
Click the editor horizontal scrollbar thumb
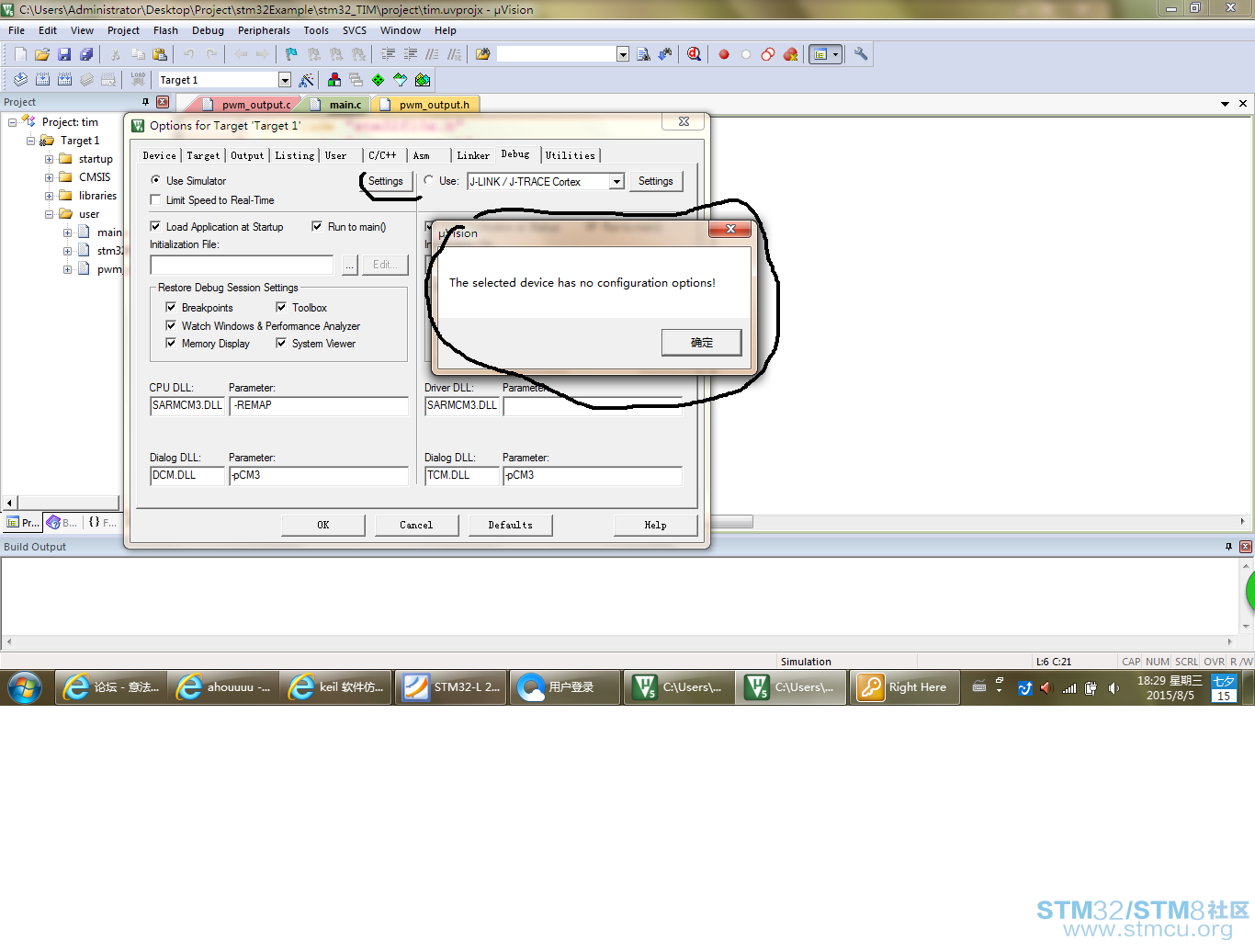coord(732,522)
